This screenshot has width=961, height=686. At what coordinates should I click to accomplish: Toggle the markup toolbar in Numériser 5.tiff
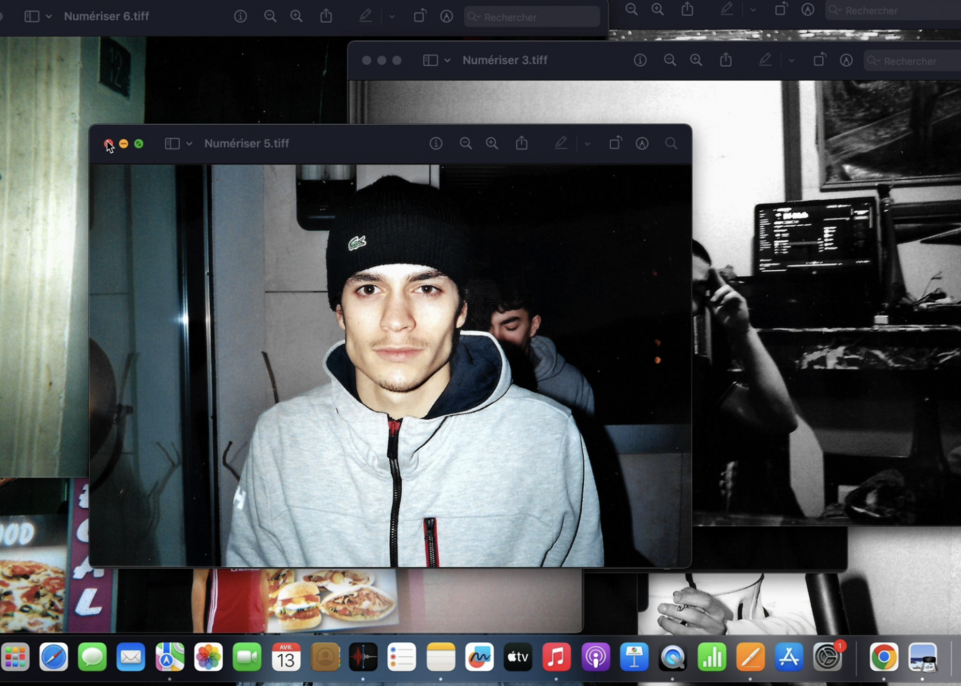(642, 144)
